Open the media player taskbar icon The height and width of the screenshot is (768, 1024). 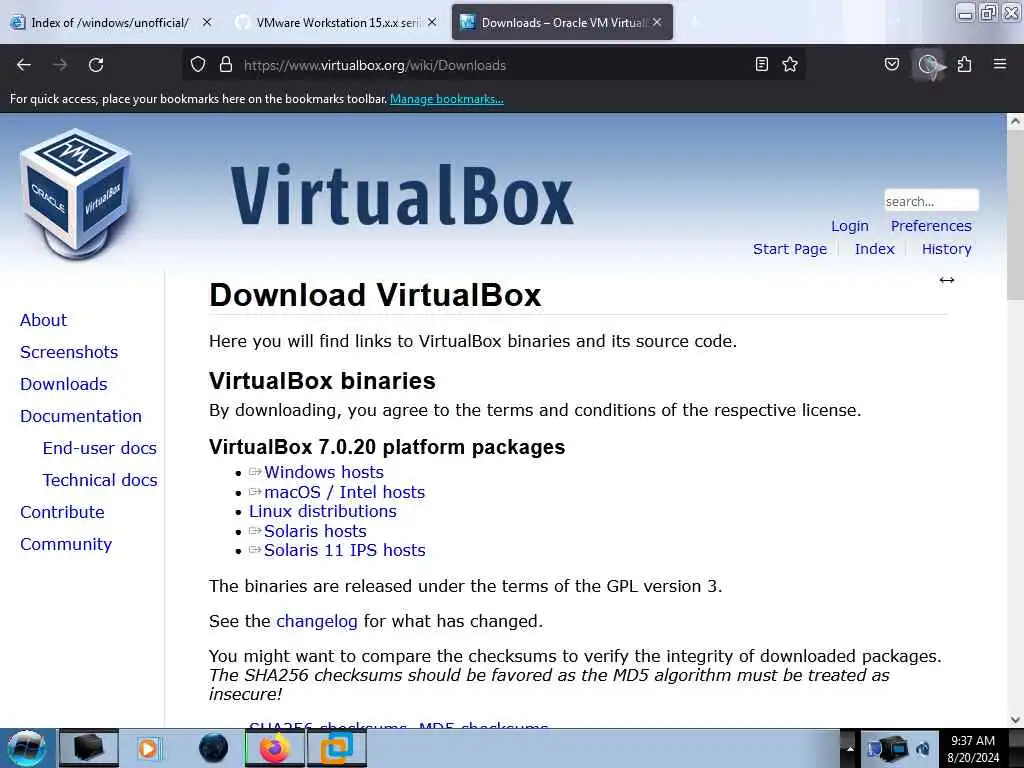[x=148, y=748]
